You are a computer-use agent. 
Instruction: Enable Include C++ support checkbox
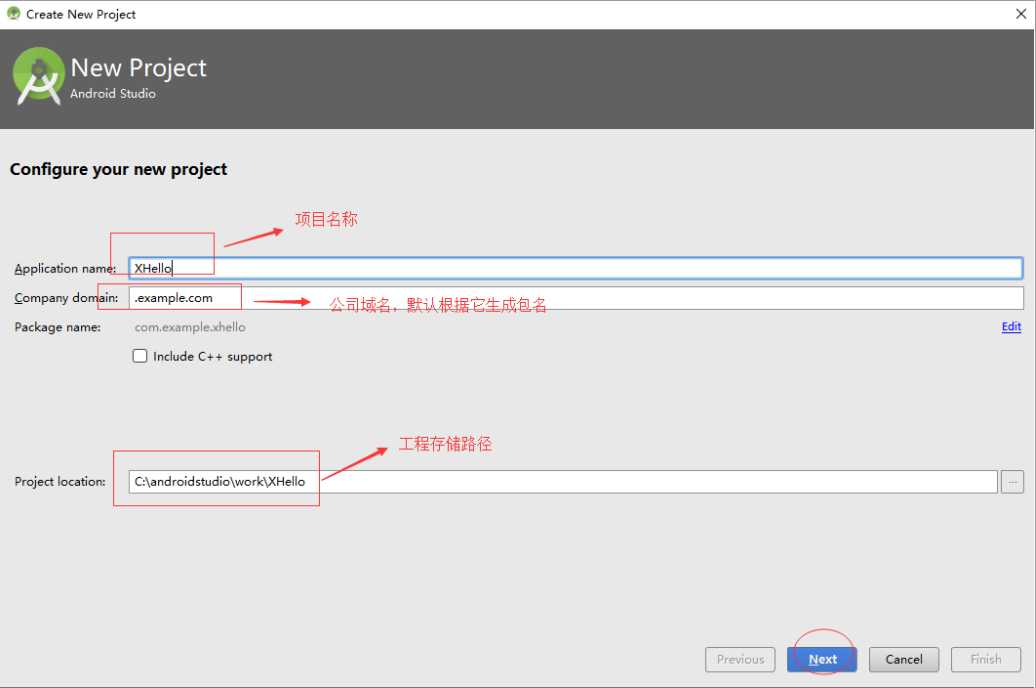point(139,356)
